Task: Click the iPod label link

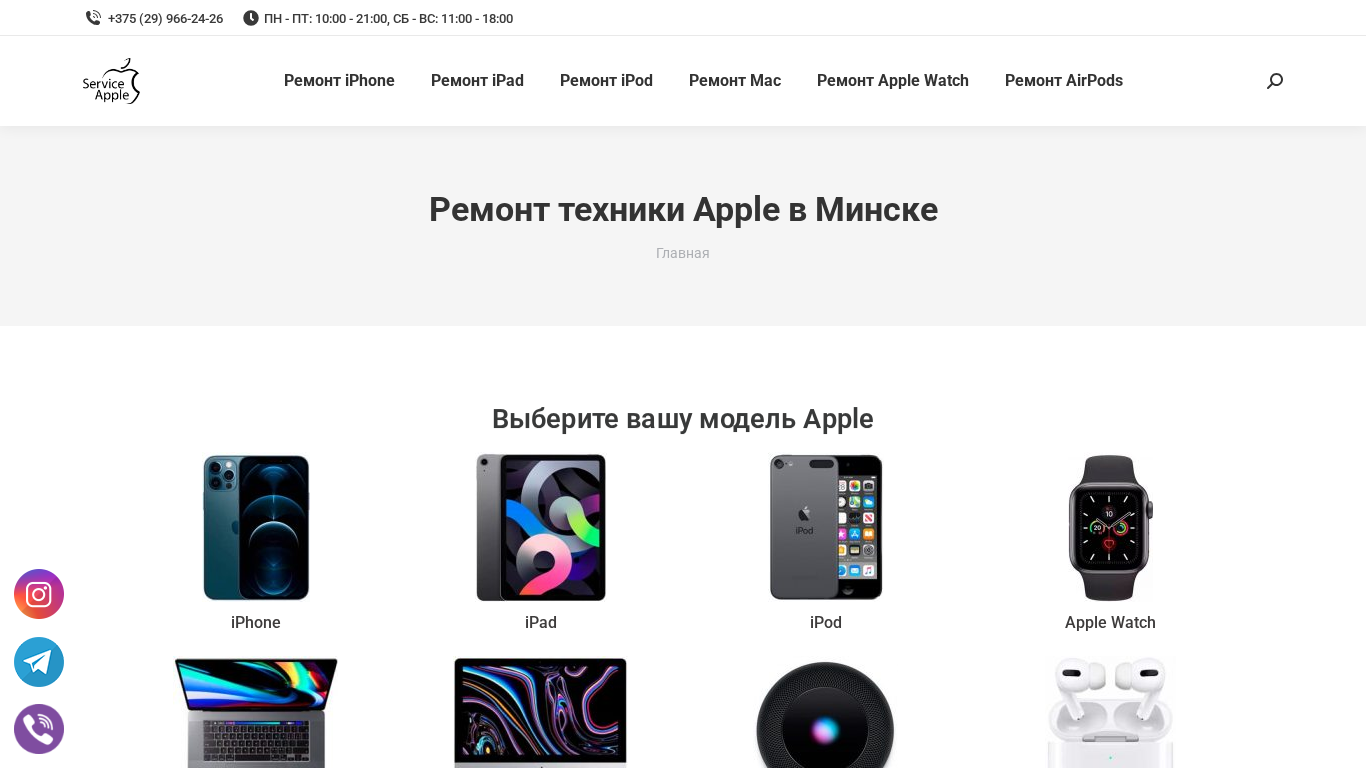Action: tap(826, 622)
